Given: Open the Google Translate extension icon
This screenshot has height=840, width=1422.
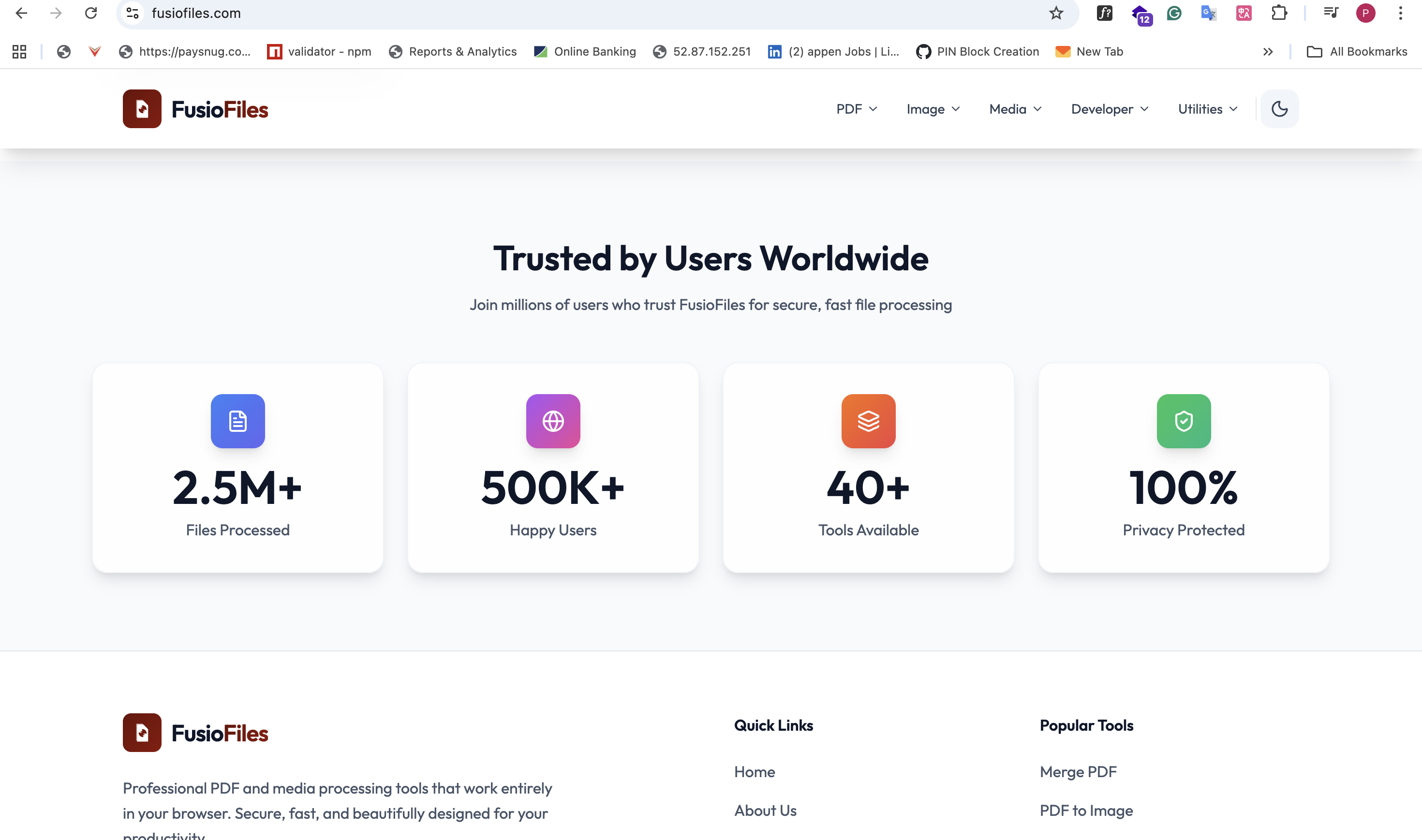Looking at the screenshot, I should (x=1209, y=13).
